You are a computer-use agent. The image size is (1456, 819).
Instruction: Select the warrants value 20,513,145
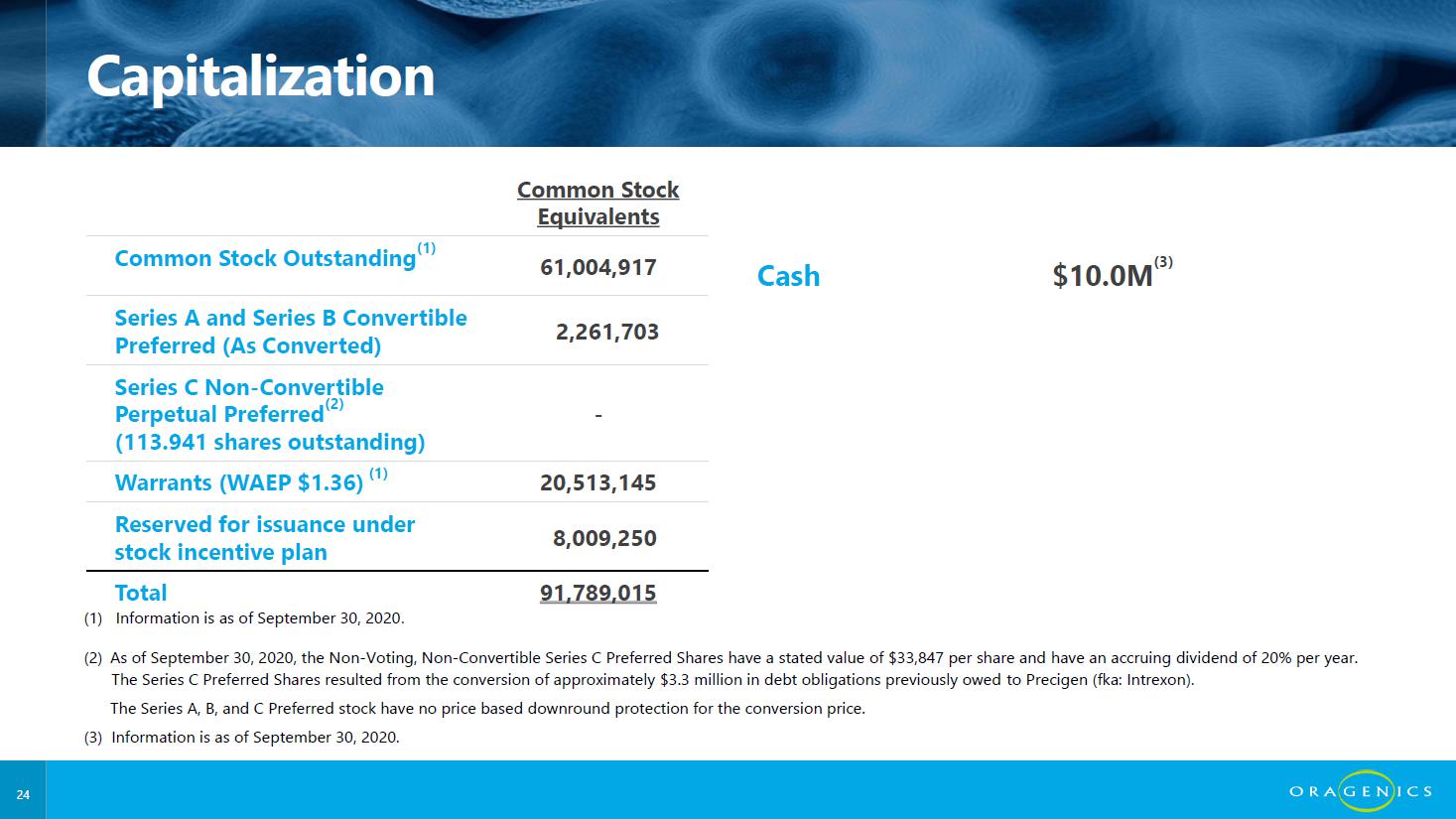(598, 482)
